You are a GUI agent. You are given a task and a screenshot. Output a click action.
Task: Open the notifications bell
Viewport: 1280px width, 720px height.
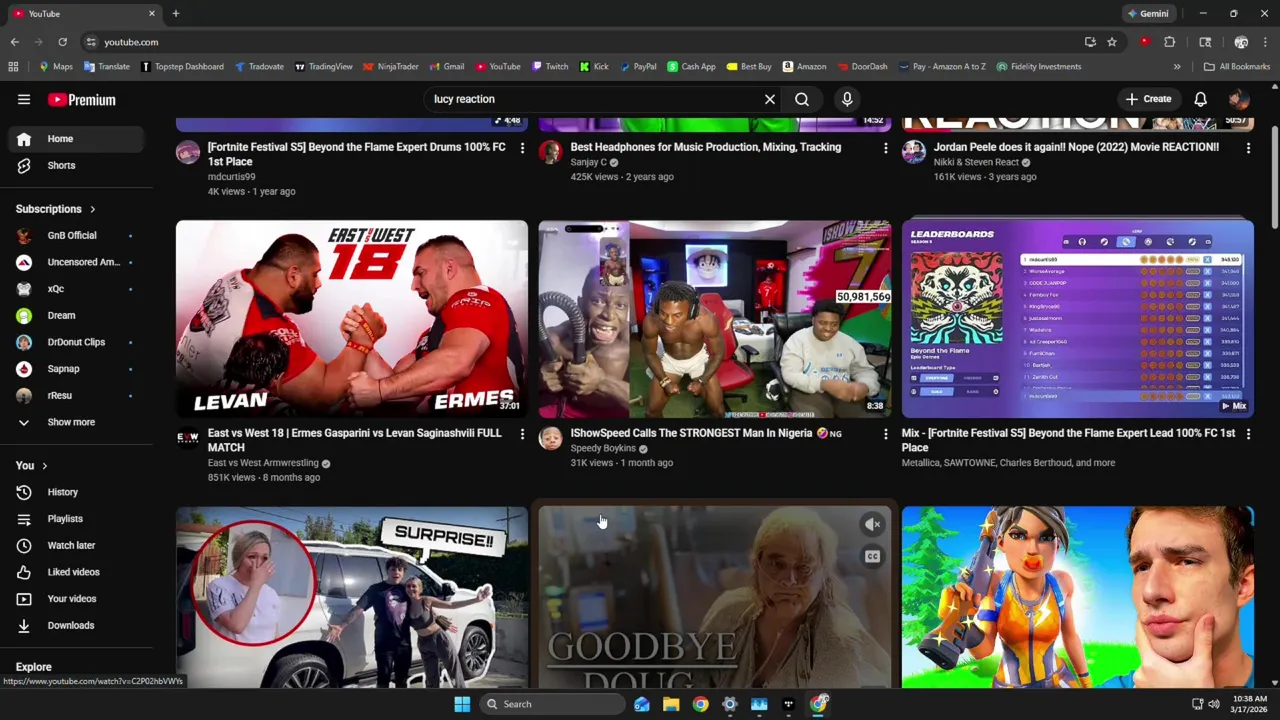click(x=1200, y=99)
